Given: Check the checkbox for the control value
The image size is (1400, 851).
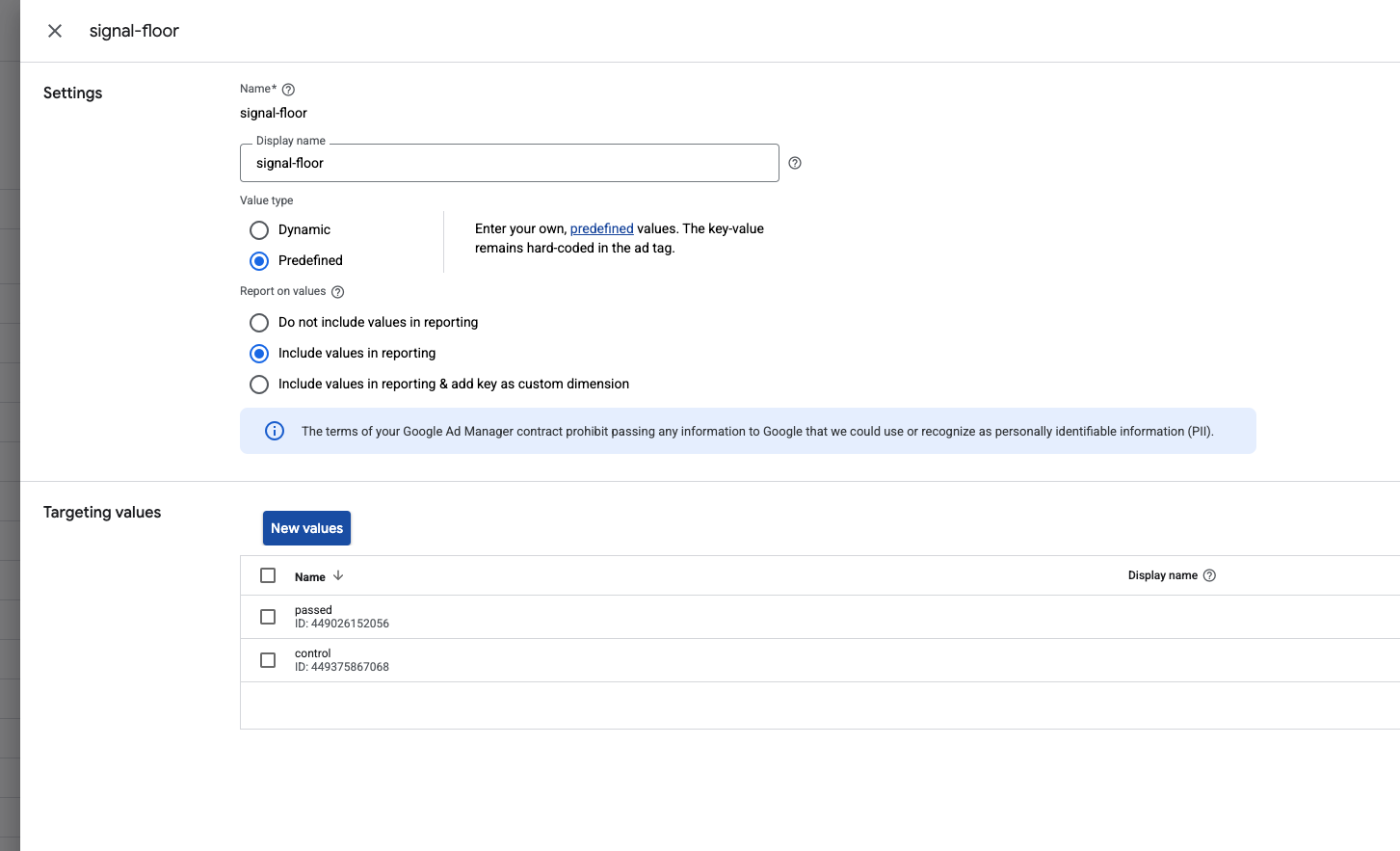Looking at the screenshot, I should tap(268, 659).
